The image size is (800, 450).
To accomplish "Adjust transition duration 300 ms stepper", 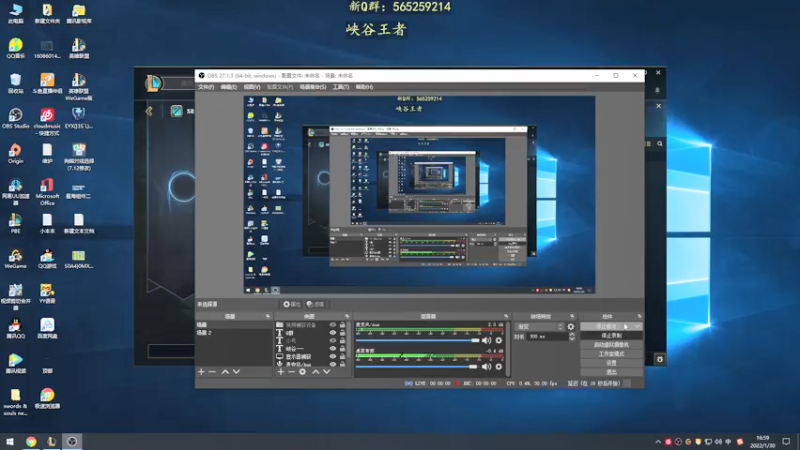I will tap(571, 337).
